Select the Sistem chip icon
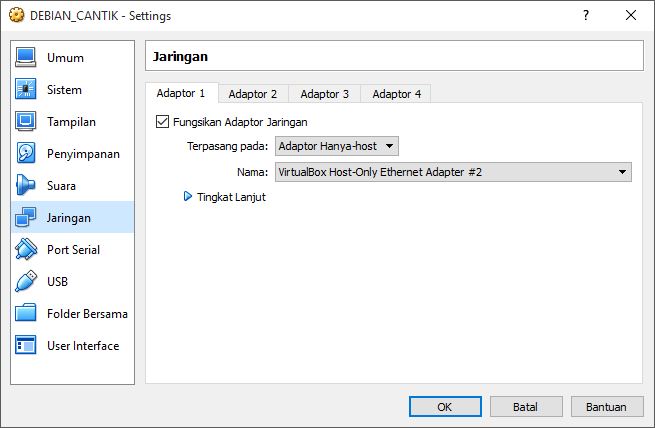 25,89
